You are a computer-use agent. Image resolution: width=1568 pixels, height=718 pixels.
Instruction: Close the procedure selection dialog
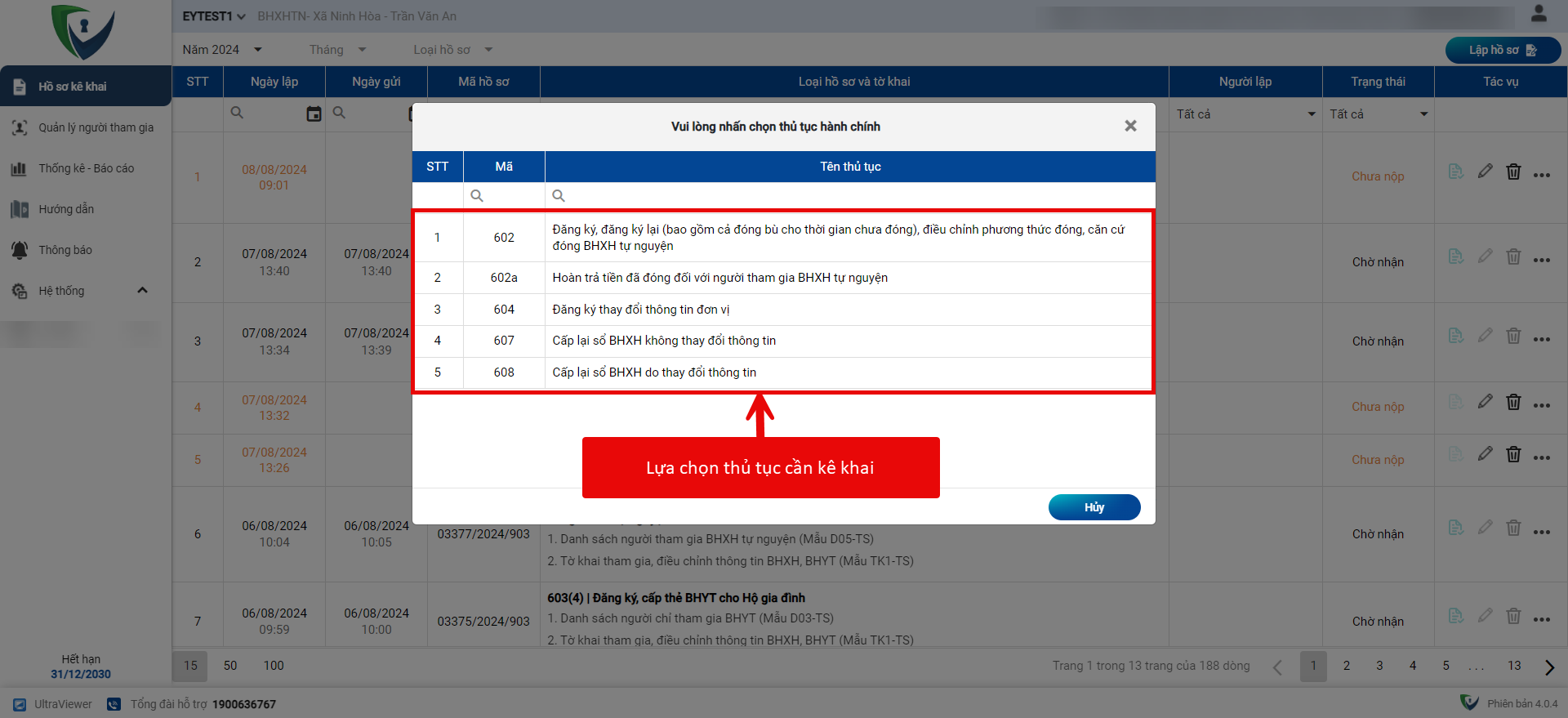coord(1130,126)
